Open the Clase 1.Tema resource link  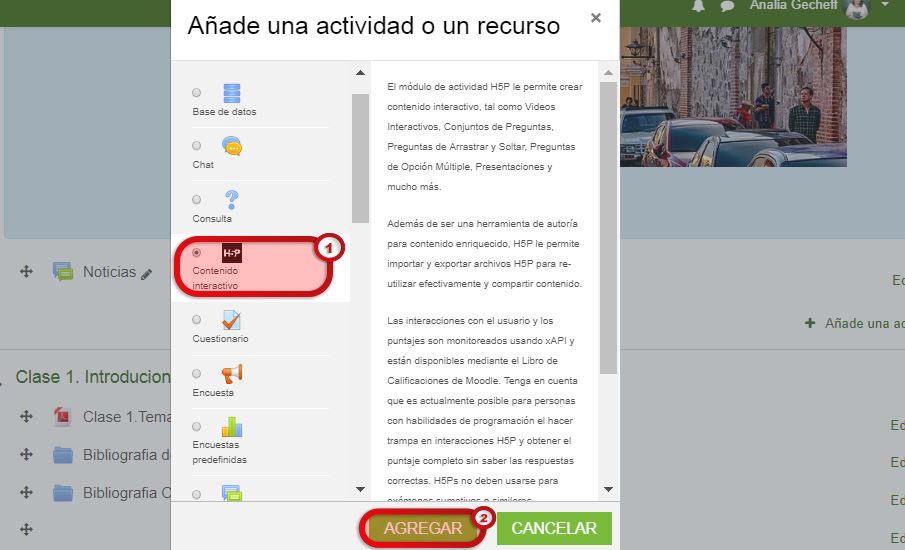click(127, 417)
